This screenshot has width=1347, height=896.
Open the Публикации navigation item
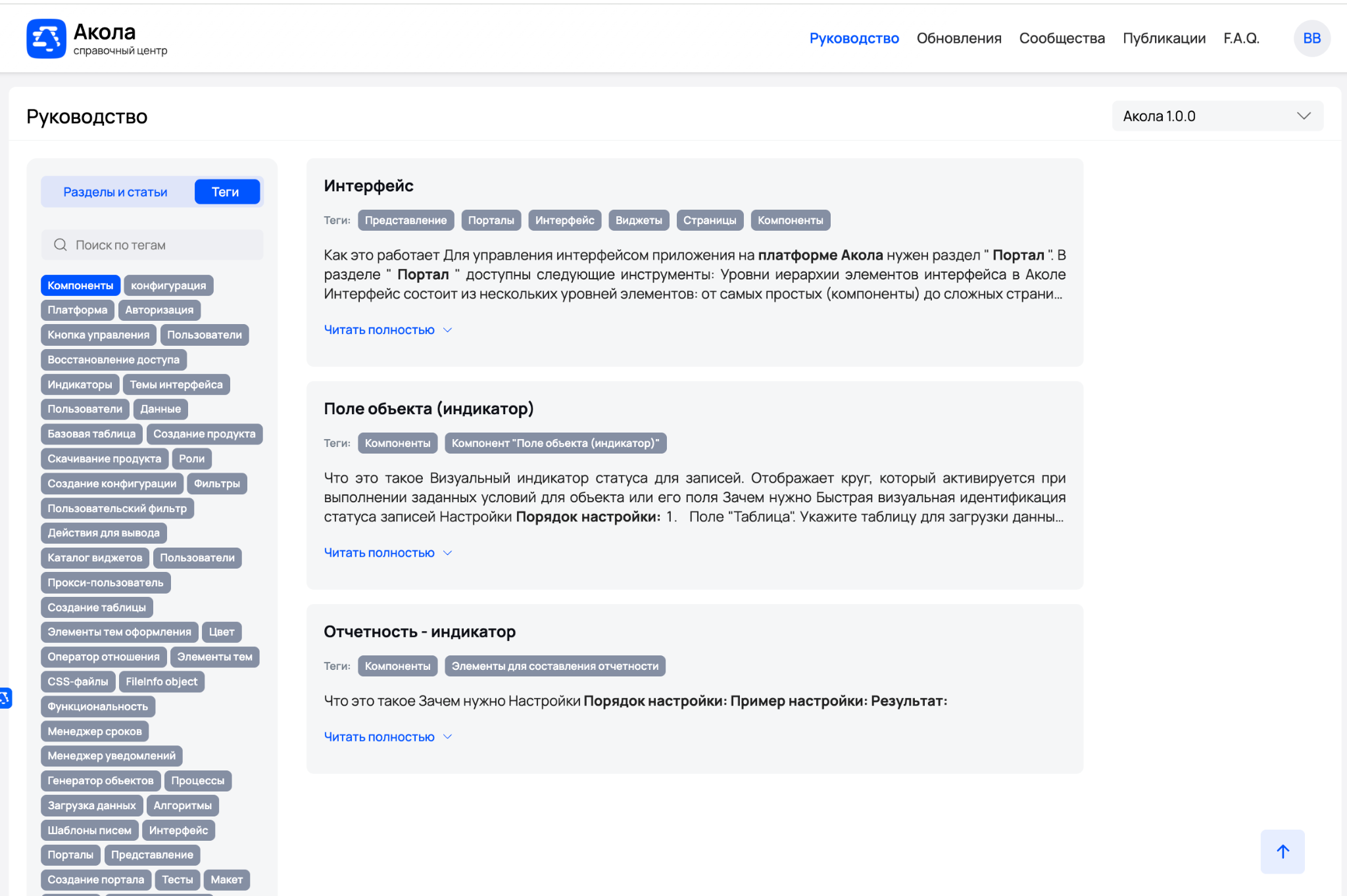1163,38
